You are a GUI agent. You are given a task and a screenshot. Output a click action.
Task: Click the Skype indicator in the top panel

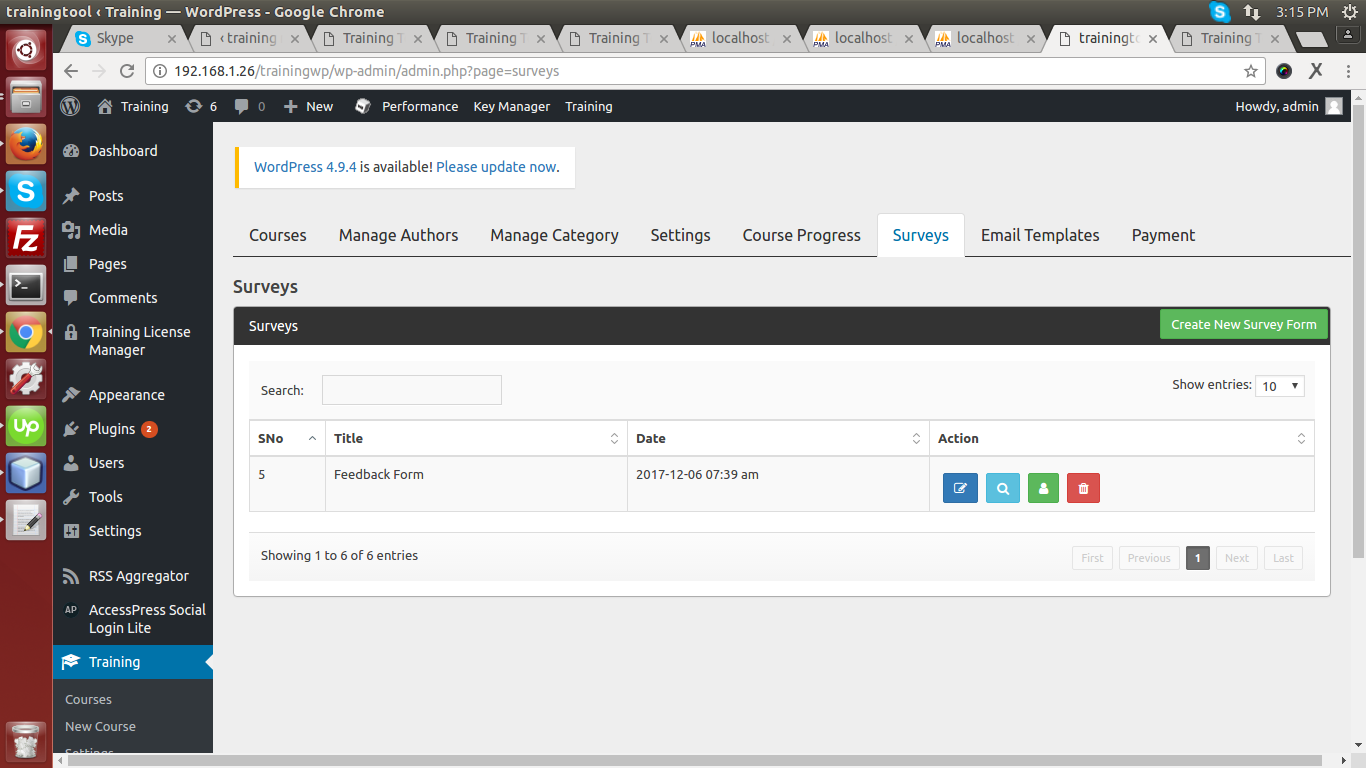[1220, 12]
